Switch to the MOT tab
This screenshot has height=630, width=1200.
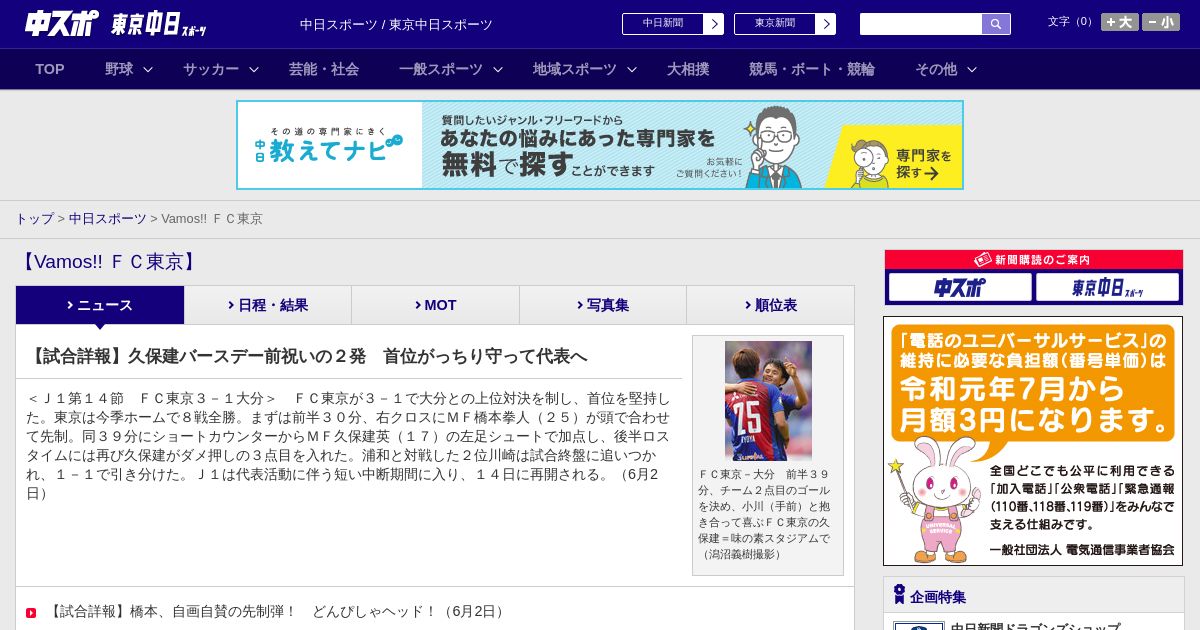pos(435,305)
